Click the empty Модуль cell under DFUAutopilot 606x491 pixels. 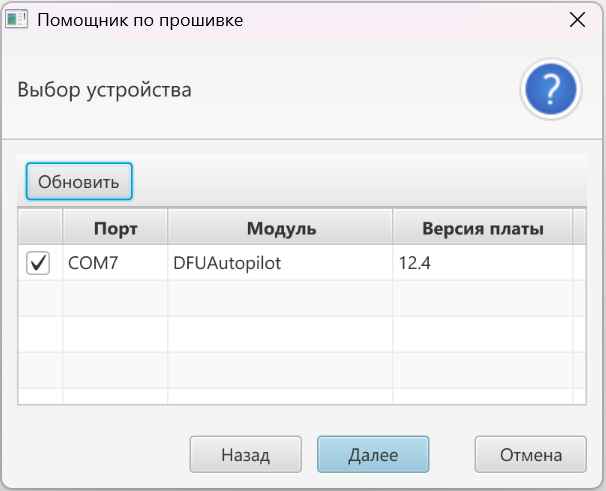coord(281,298)
